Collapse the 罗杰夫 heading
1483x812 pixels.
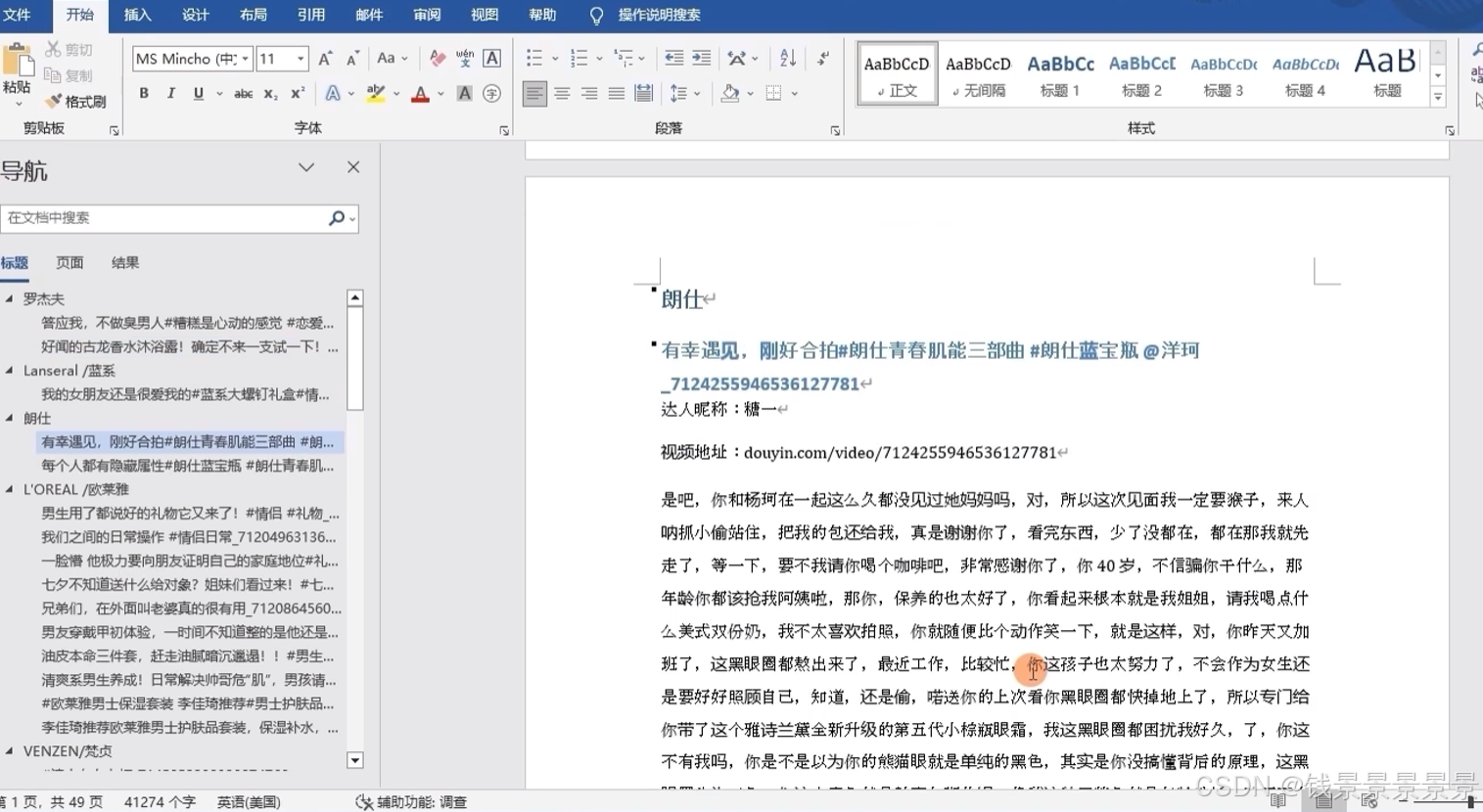(10, 298)
